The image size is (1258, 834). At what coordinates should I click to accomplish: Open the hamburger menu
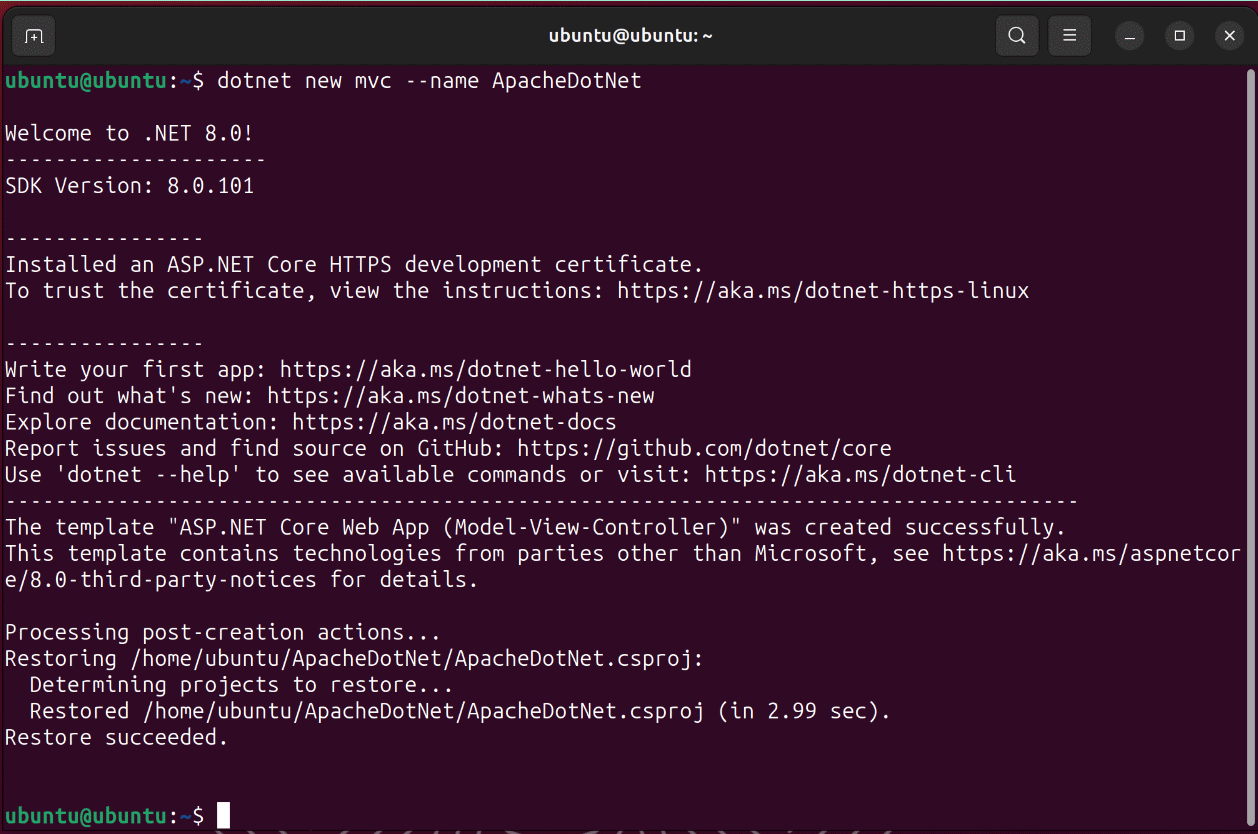point(1069,36)
